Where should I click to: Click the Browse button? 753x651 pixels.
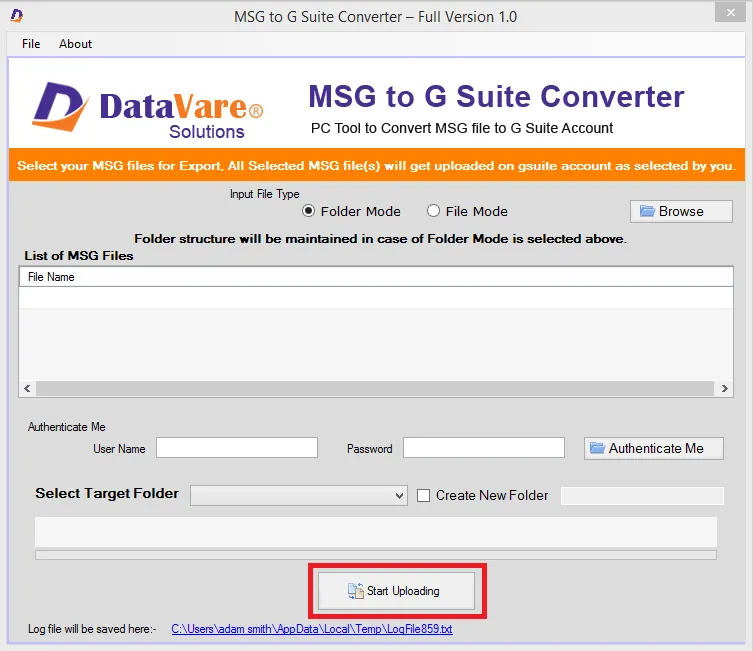[x=681, y=211]
